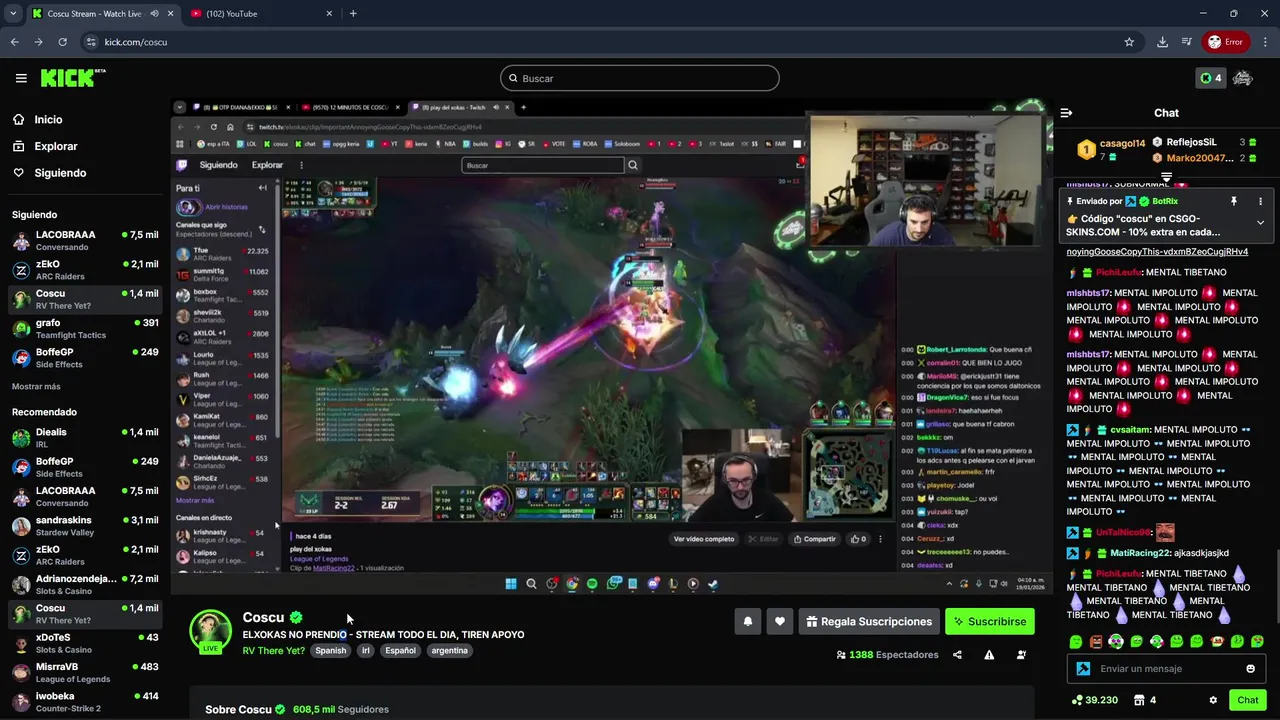Click the Irl tag
Viewport: 1280px width, 720px height.
coord(365,651)
